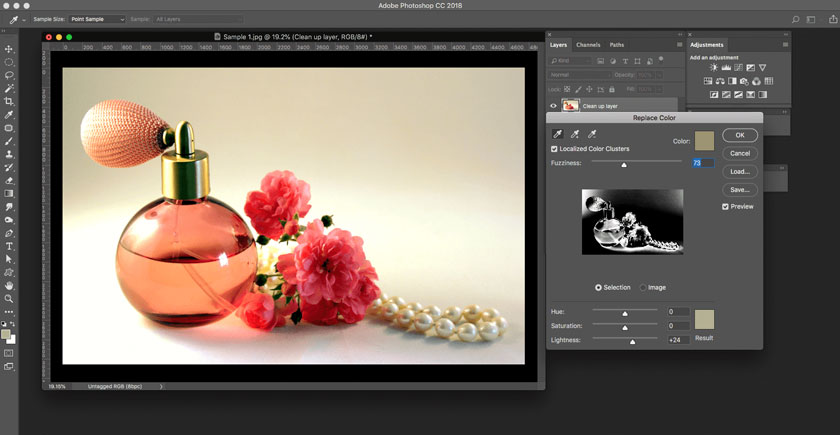Toggle the Preview checkbox
This screenshot has height=435, width=840.
point(726,206)
